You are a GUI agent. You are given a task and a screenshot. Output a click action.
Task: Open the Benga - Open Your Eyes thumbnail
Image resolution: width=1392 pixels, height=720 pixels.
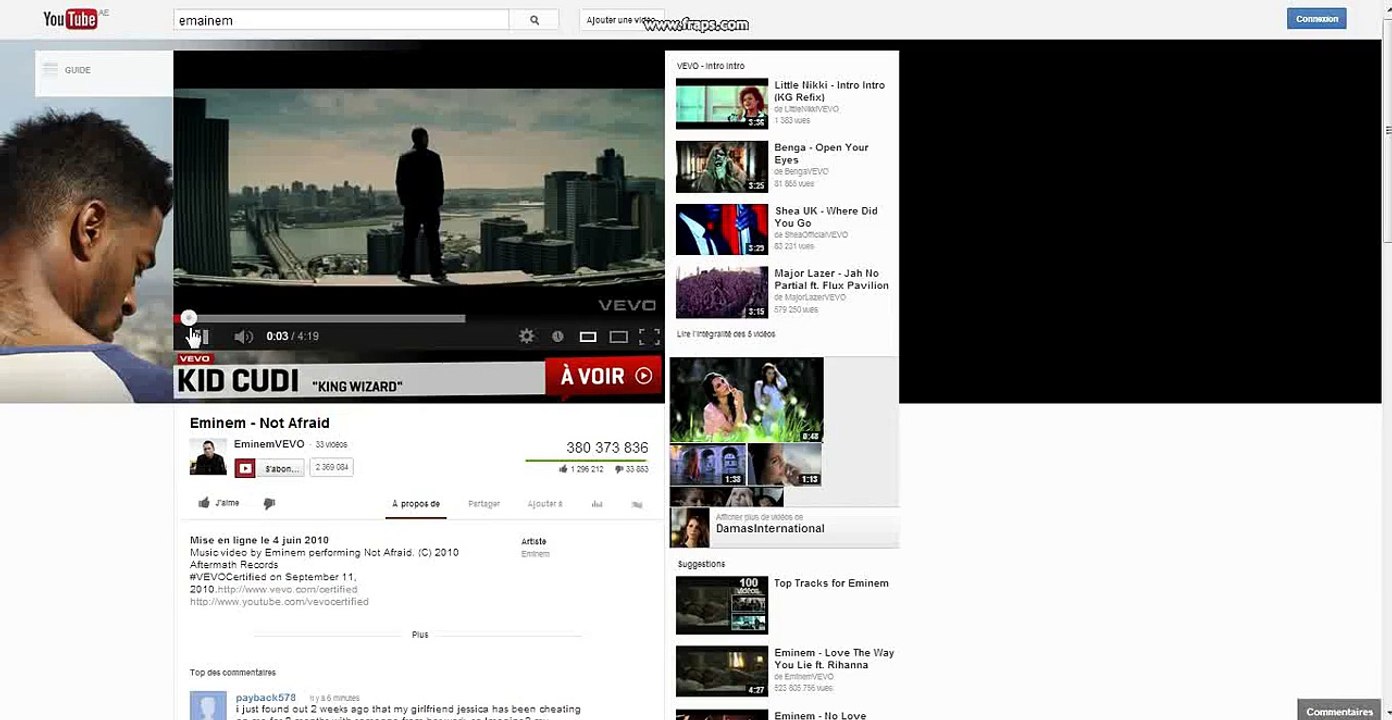(722, 167)
